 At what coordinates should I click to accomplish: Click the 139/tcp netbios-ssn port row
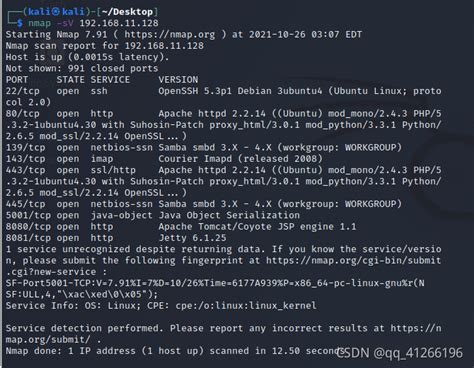pyautogui.click(x=204, y=148)
